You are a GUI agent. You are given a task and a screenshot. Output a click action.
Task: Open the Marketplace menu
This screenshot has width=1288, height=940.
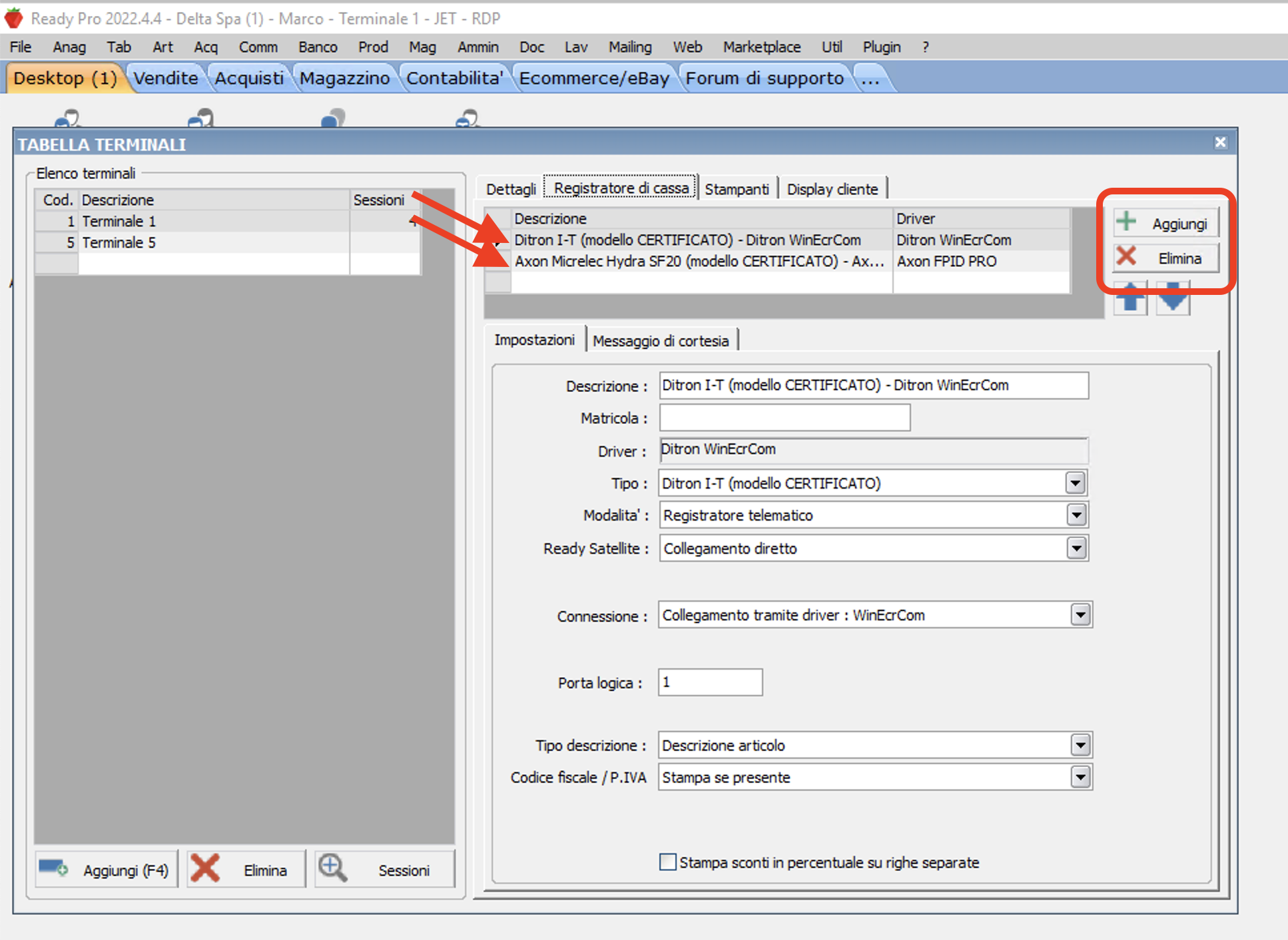pos(762,47)
